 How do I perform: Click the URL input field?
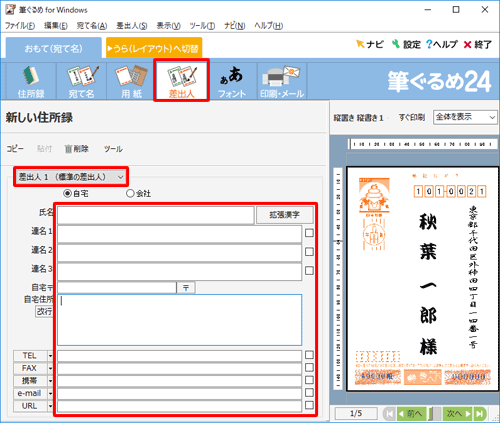179,406
